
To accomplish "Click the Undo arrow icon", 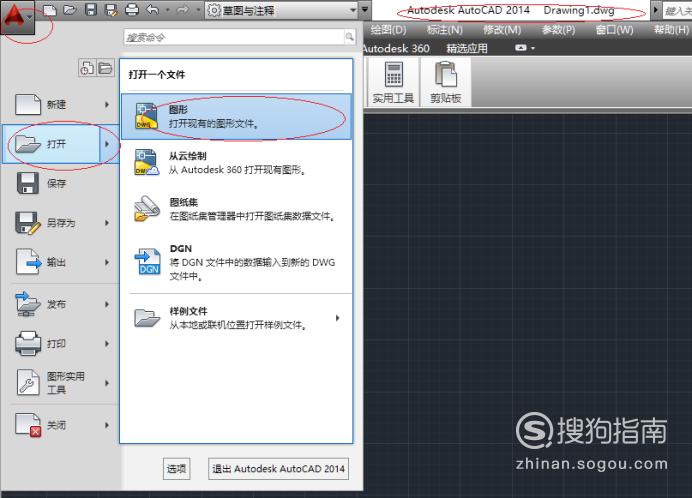I will tap(152, 9).
